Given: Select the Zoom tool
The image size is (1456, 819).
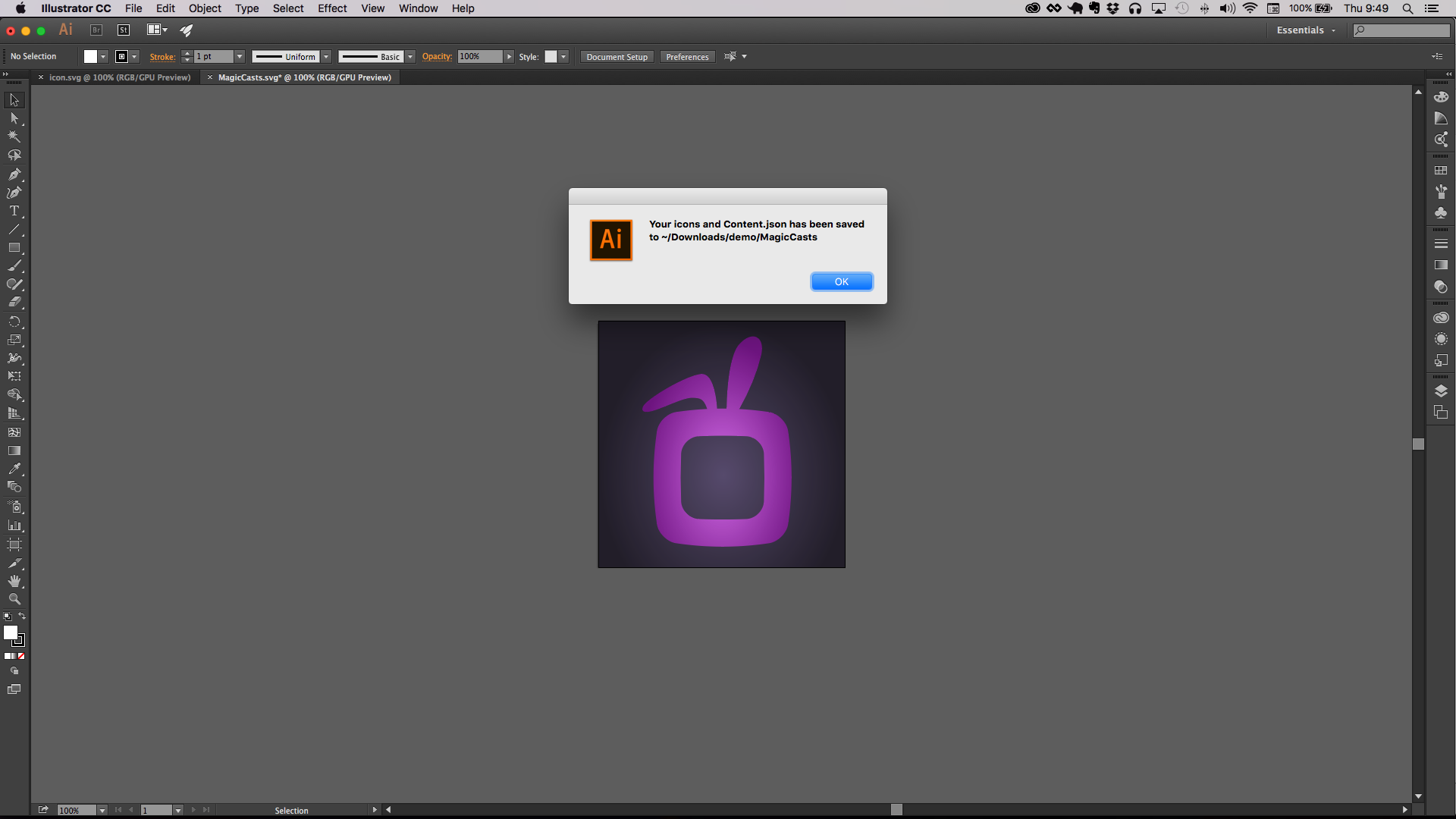Looking at the screenshot, I should coord(15,599).
